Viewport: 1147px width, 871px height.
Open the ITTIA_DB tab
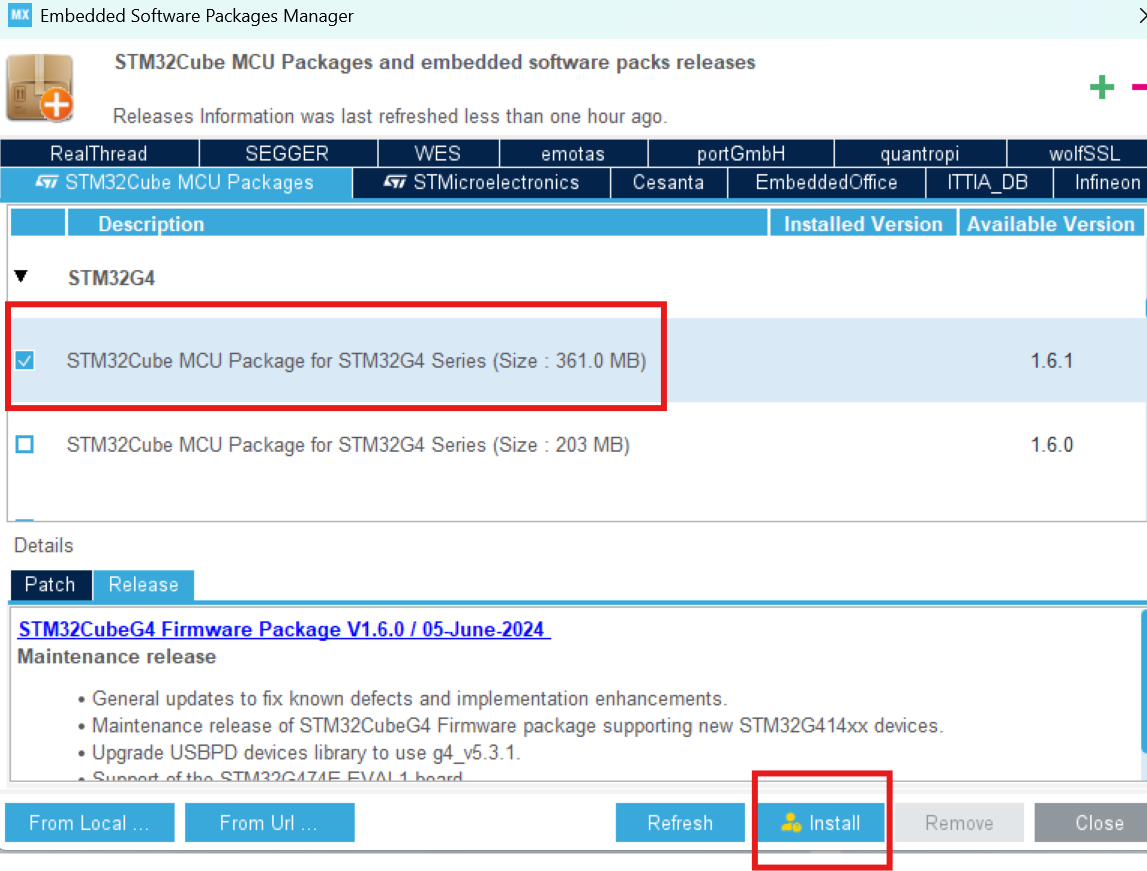coord(988,183)
